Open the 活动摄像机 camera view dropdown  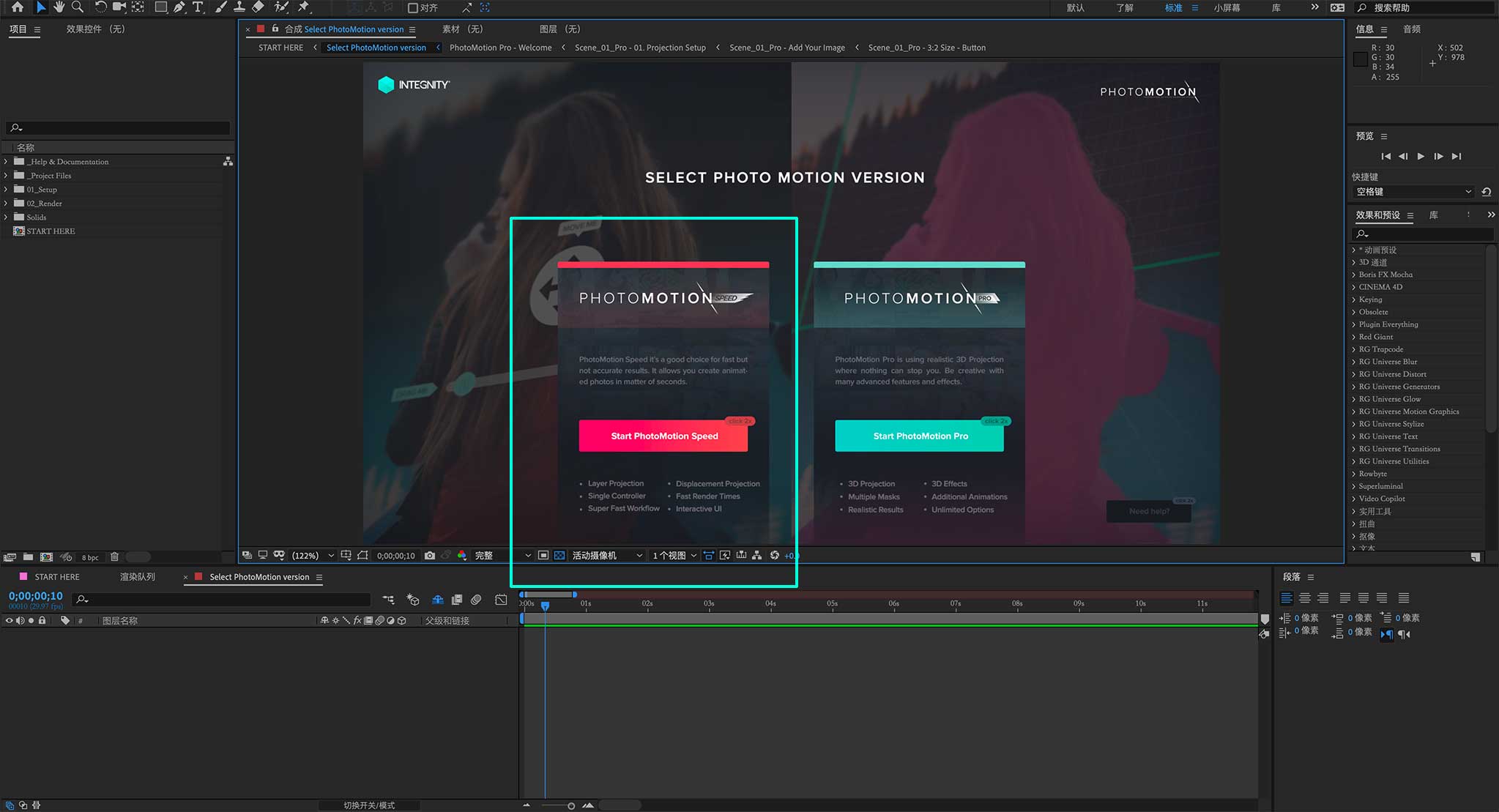coord(607,556)
